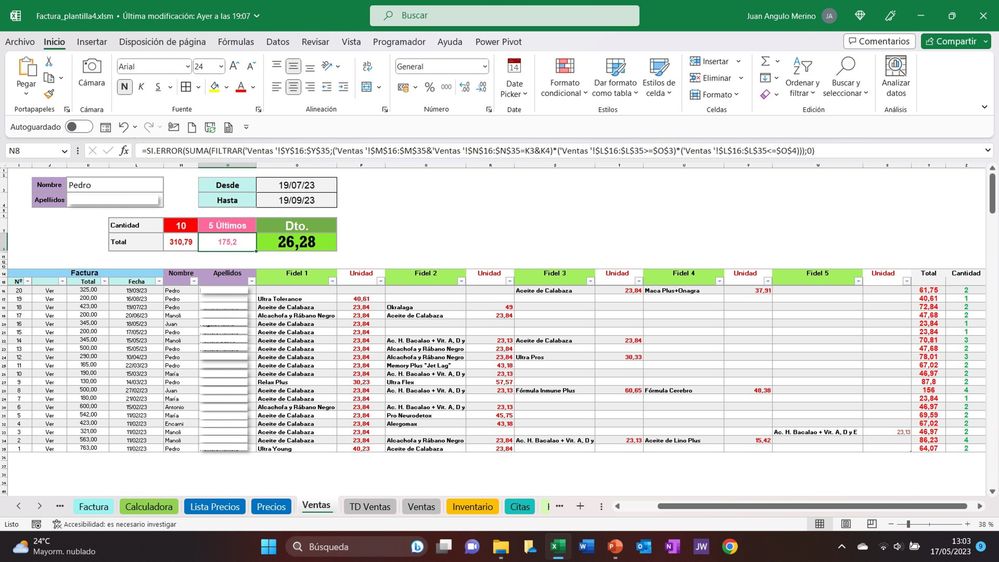The height and width of the screenshot is (562, 999).
Task: Toggle Cursiva italic formatting
Action: 141,87
